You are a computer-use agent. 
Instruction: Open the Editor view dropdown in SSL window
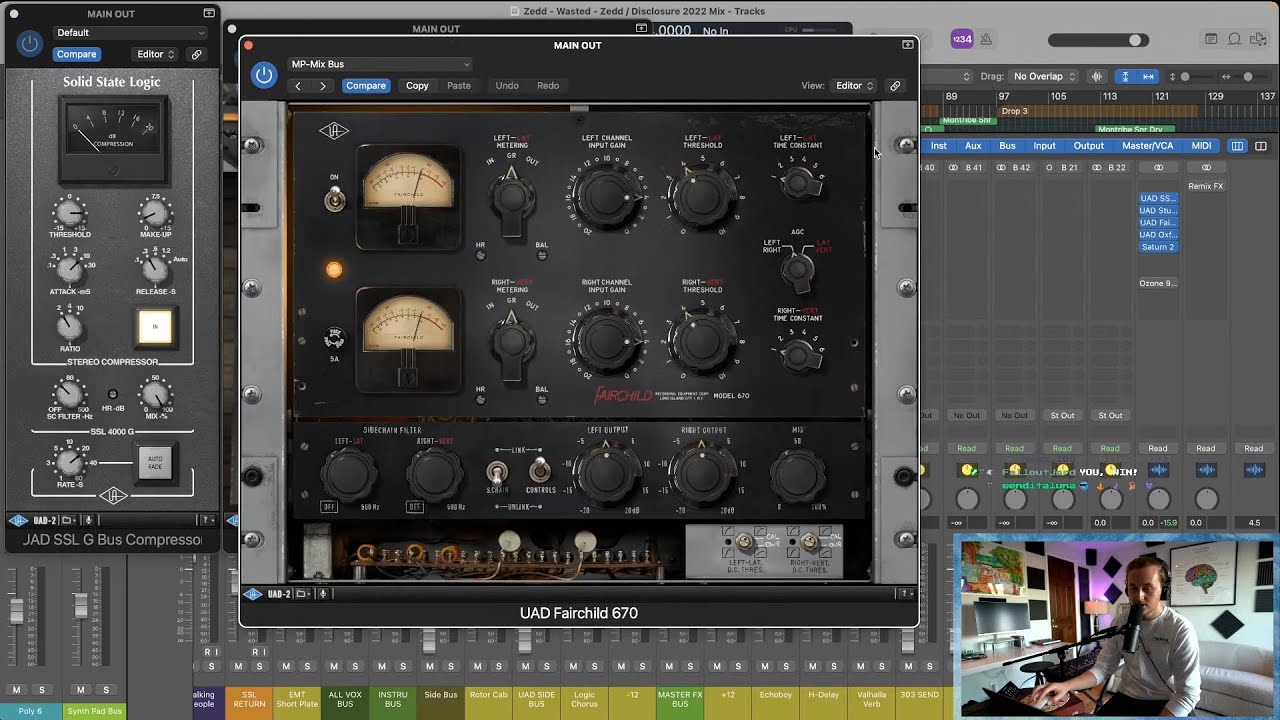(x=156, y=54)
